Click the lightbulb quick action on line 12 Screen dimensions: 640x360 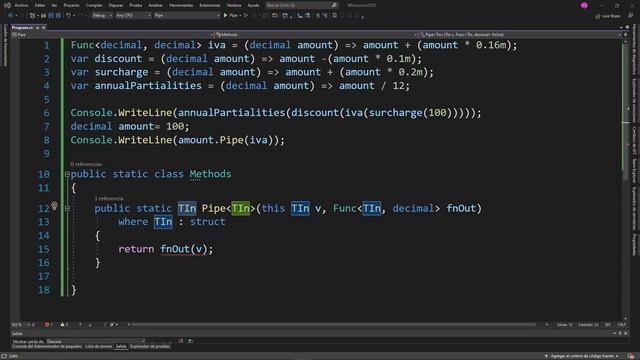tap(54, 205)
